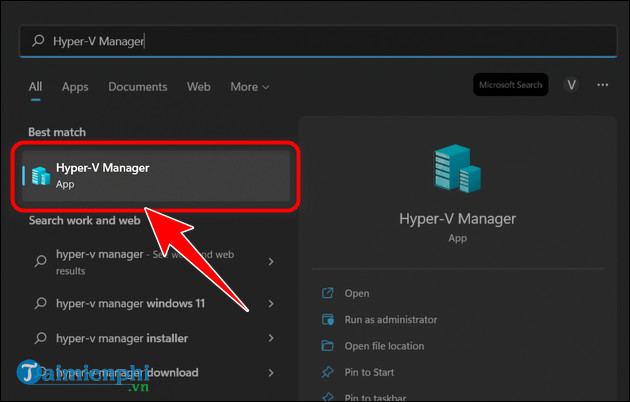
Task: Open Hyper-V Manager best match result
Action: 156,175
